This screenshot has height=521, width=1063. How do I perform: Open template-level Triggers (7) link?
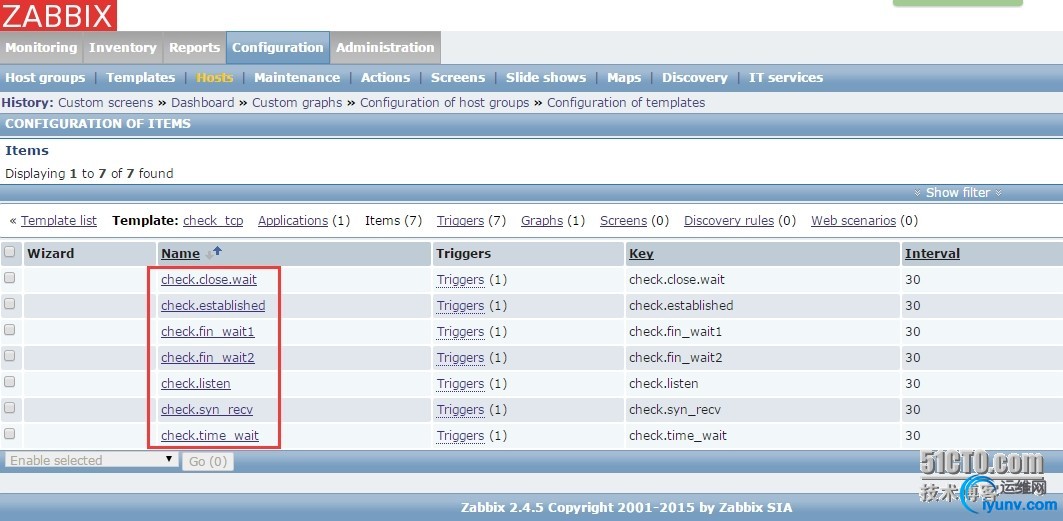tap(460, 220)
